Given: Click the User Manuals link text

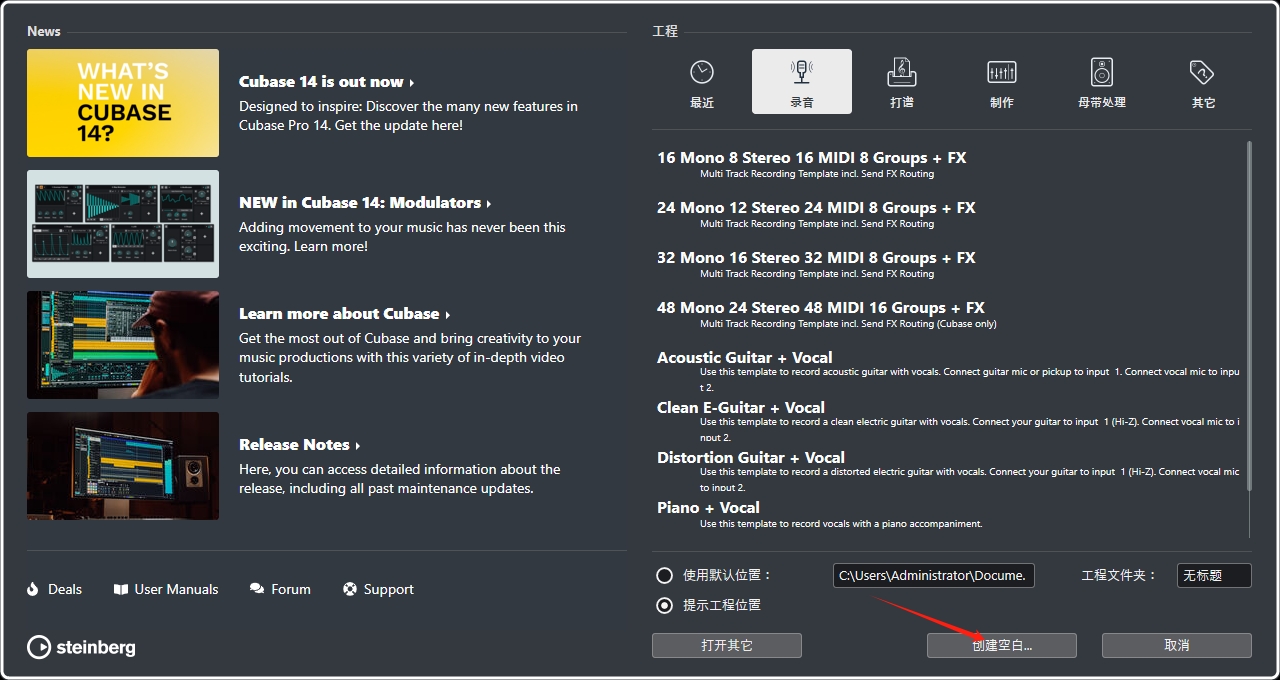Looking at the screenshot, I should pos(177,589).
